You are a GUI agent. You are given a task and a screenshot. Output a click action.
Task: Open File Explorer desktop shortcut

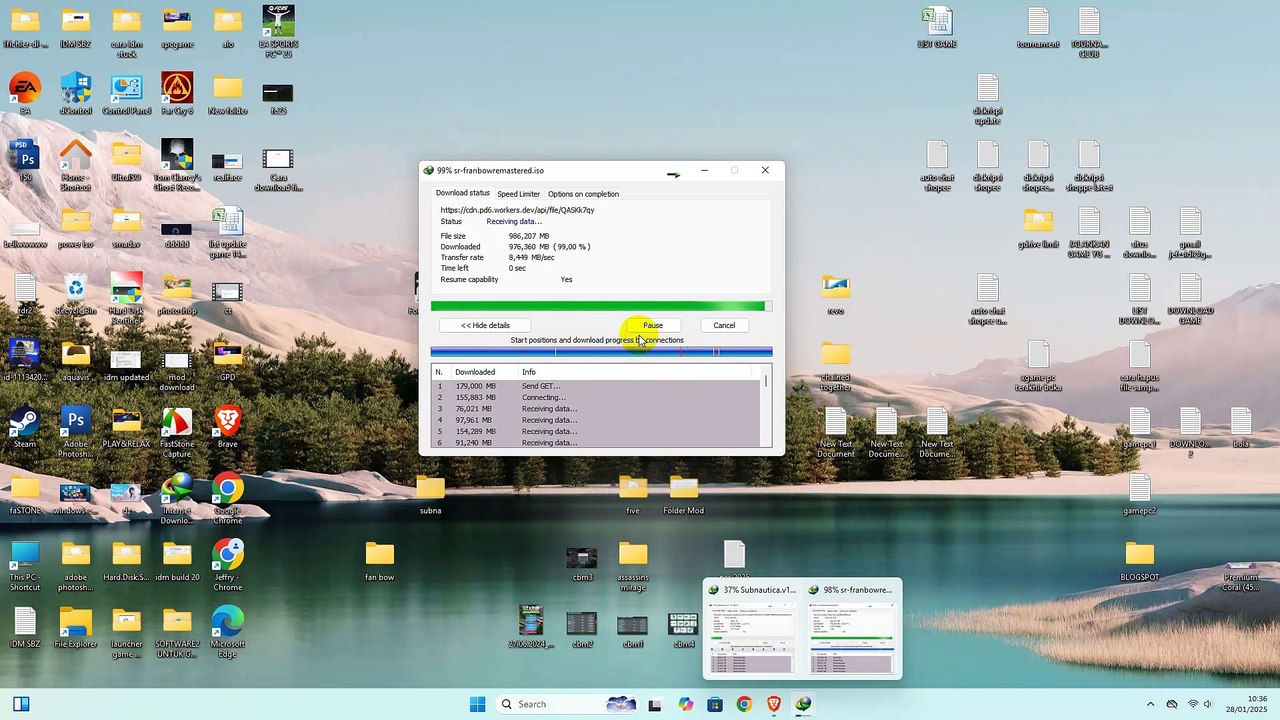coord(75,626)
